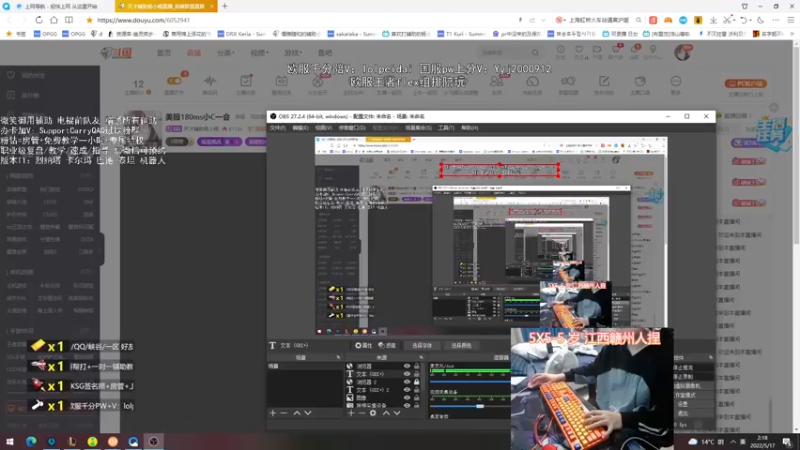Open the Windows Start menu
Image resolution: width=800 pixels, height=450 pixels.
coord(10,441)
